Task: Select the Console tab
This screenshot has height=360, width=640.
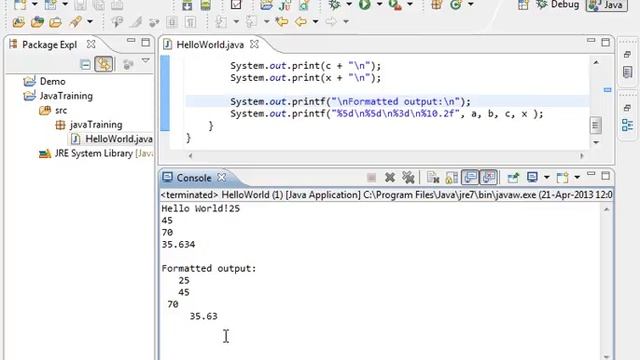Action: [194, 178]
